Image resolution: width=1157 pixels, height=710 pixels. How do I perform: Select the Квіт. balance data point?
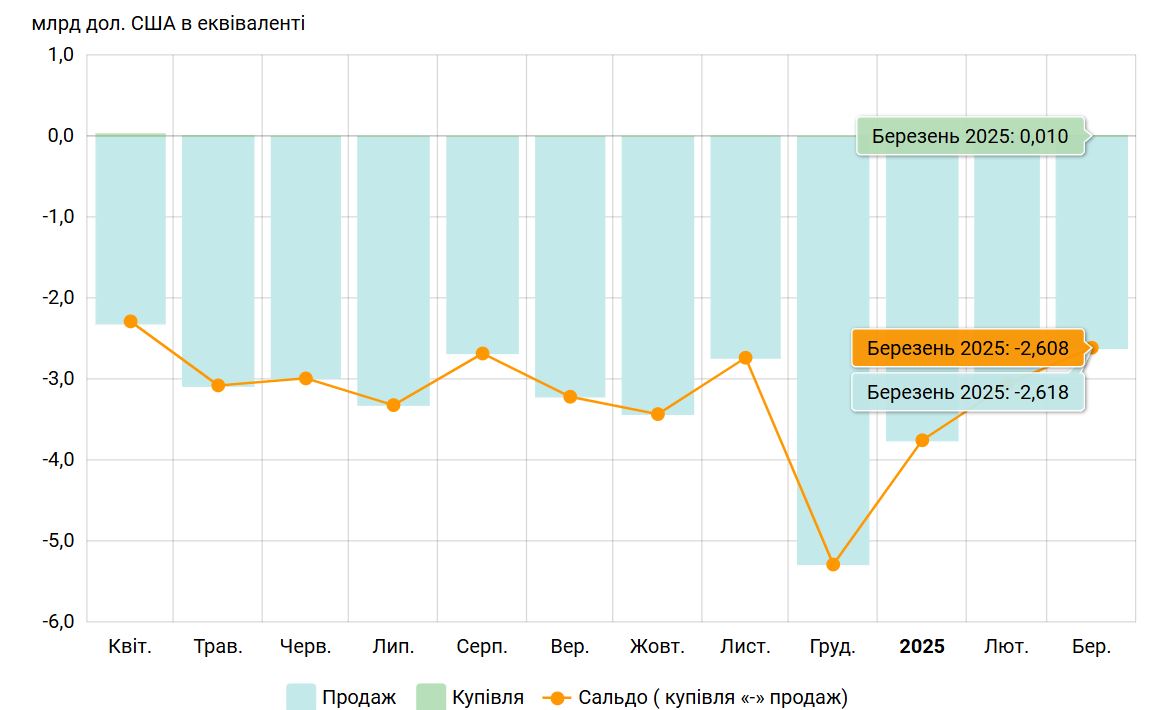click(131, 321)
